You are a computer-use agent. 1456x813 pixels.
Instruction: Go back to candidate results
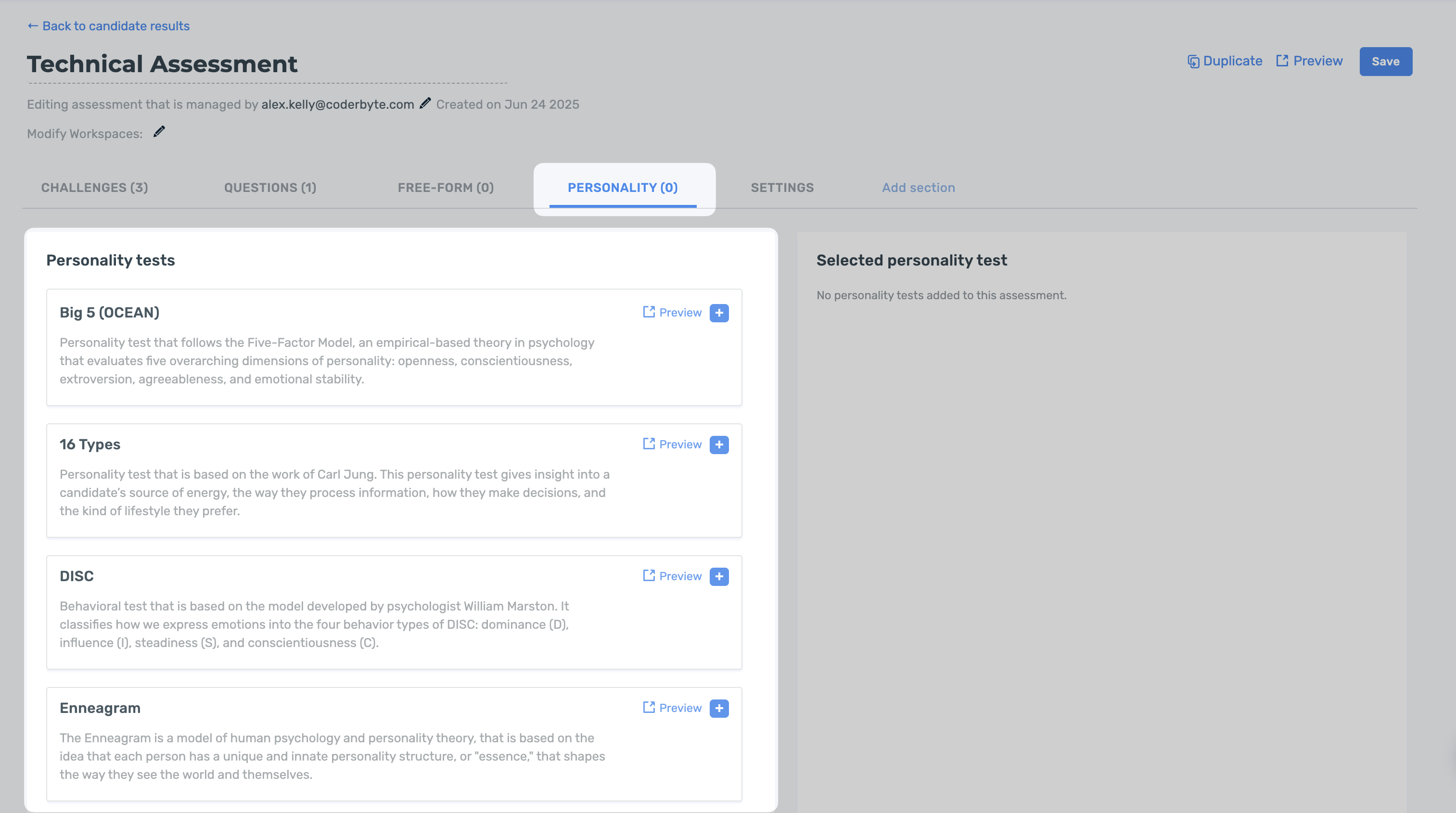click(x=109, y=26)
